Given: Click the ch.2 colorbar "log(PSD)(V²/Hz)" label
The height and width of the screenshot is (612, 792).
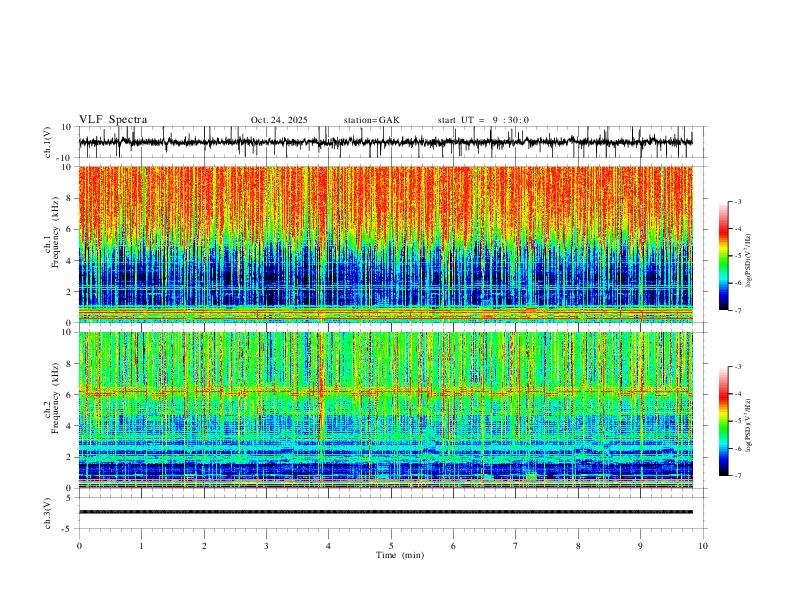Looking at the screenshot, I should (749, 425).
